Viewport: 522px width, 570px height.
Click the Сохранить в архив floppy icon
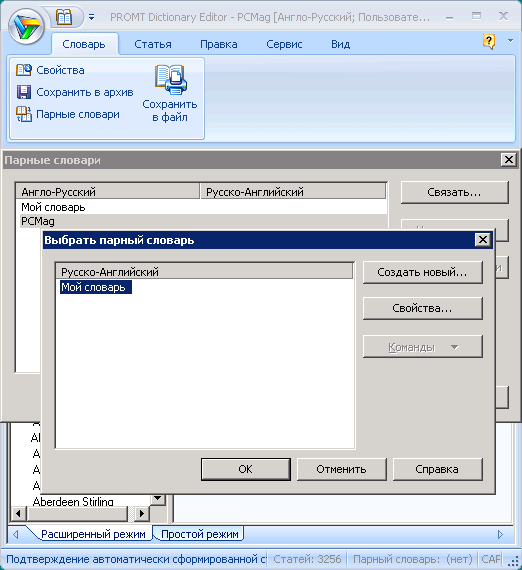tap(24, 92)
